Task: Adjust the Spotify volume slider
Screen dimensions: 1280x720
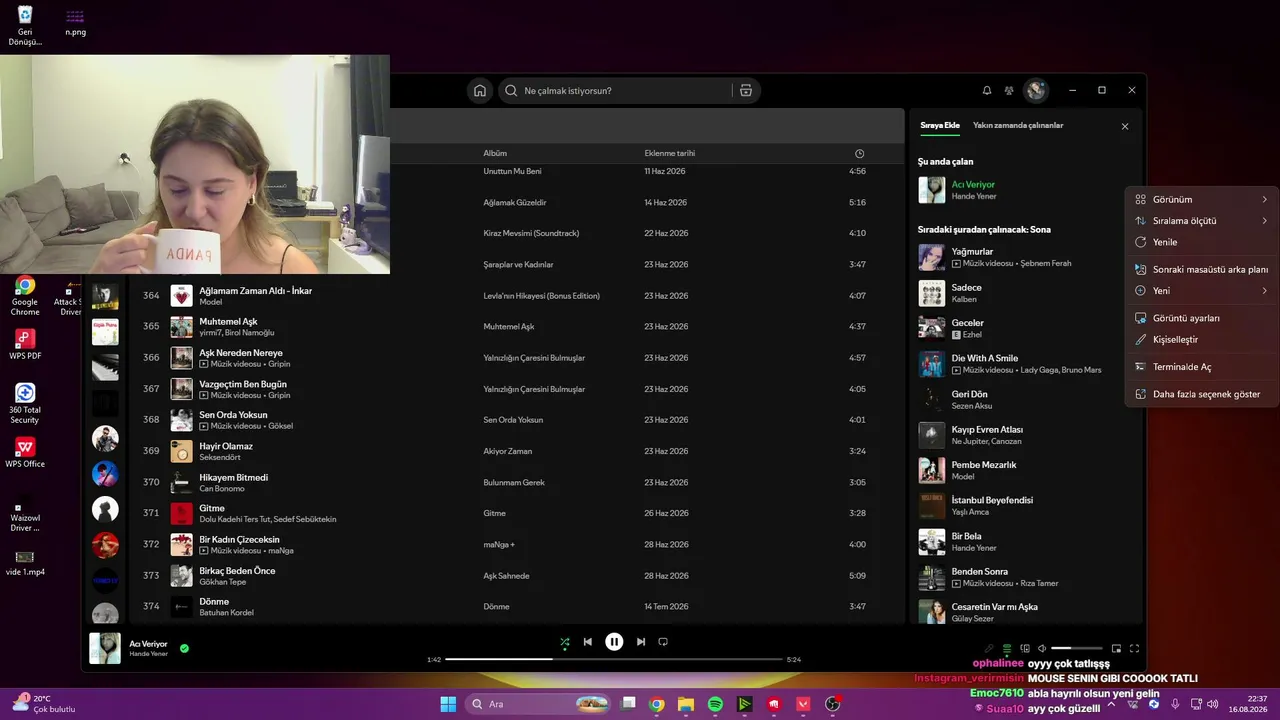Action: tap(1077, 649)
